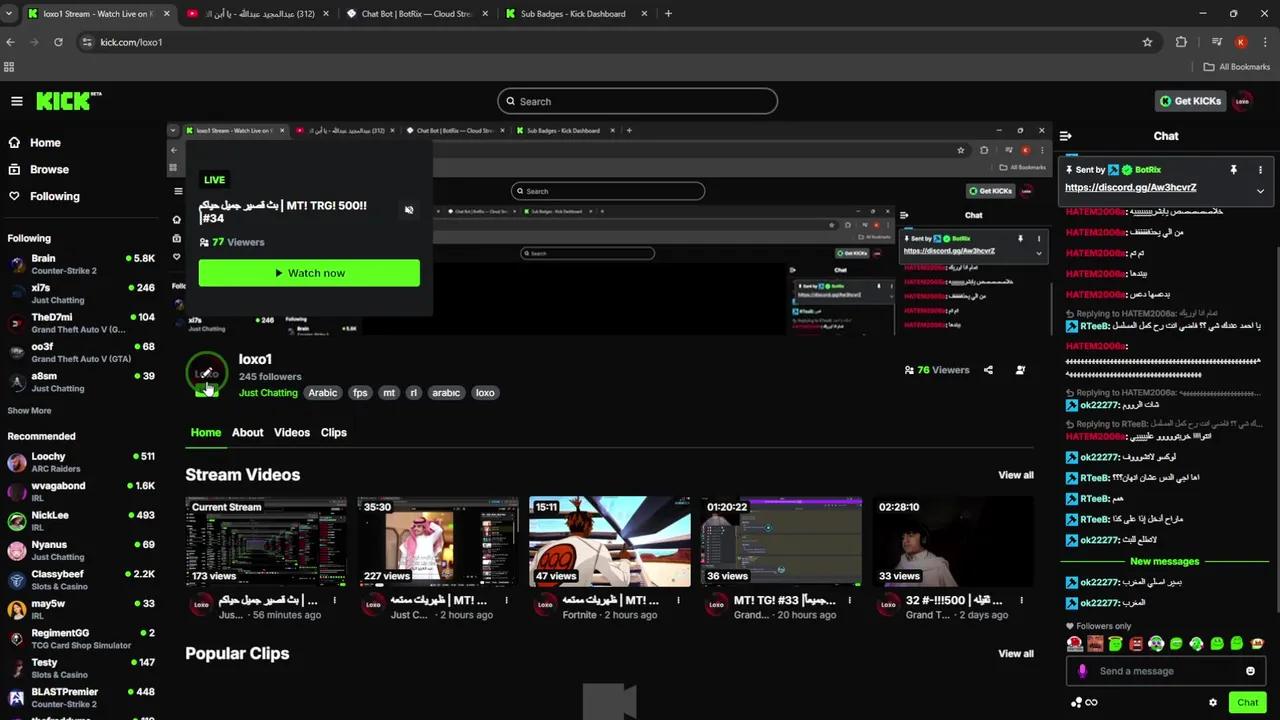Insert the red headphone emote
The width and height of the screenshot is (1280, 720).
point(1075,644)
